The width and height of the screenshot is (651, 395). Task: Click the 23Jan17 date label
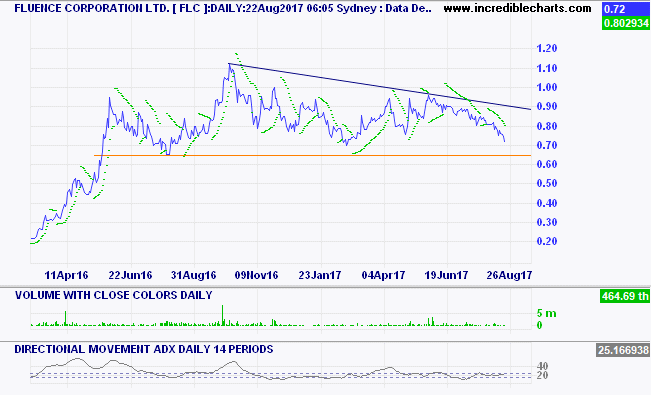tap(320, 275)
